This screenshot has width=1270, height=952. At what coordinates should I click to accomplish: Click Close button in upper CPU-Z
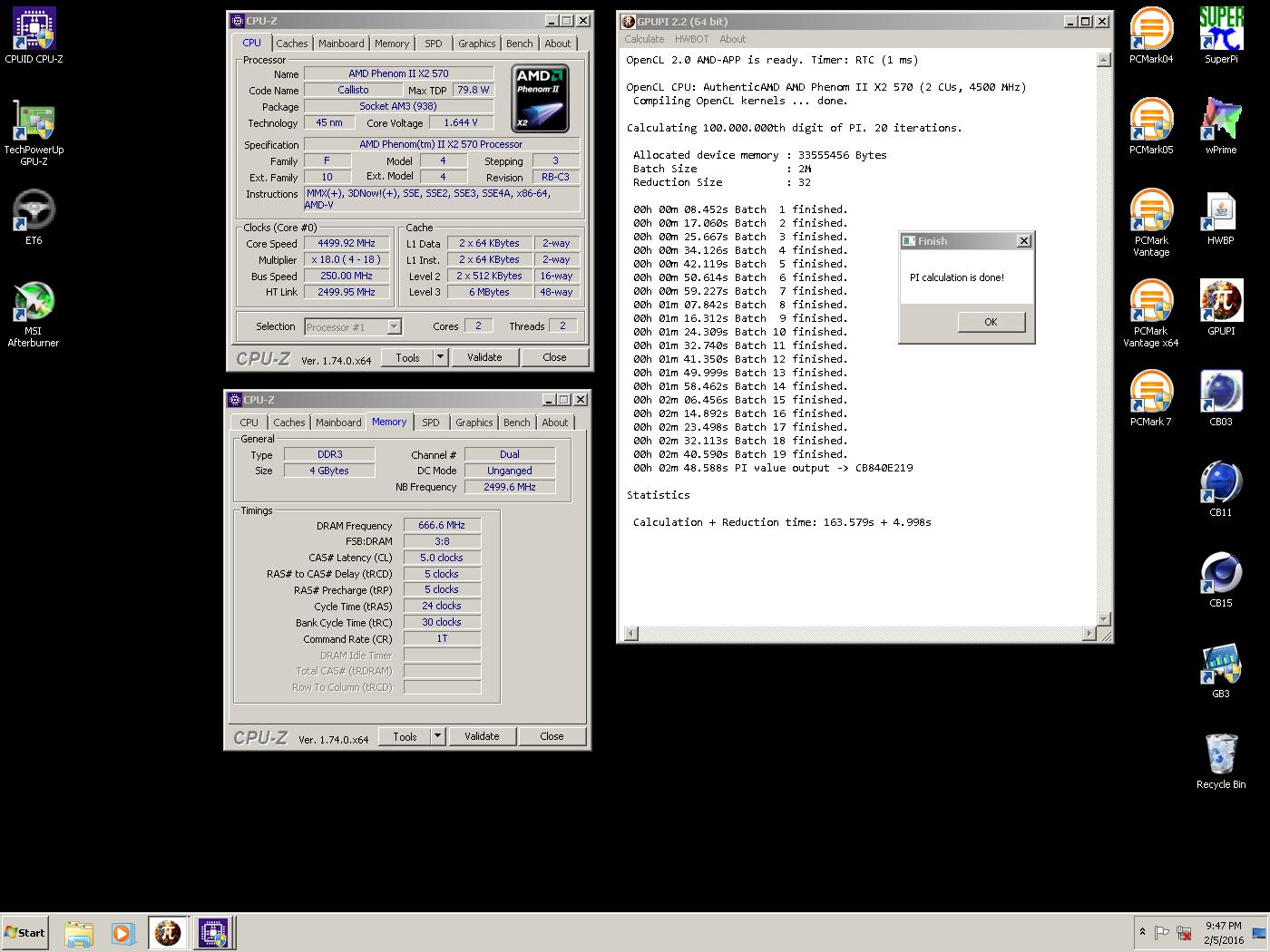tap(554, 357)
